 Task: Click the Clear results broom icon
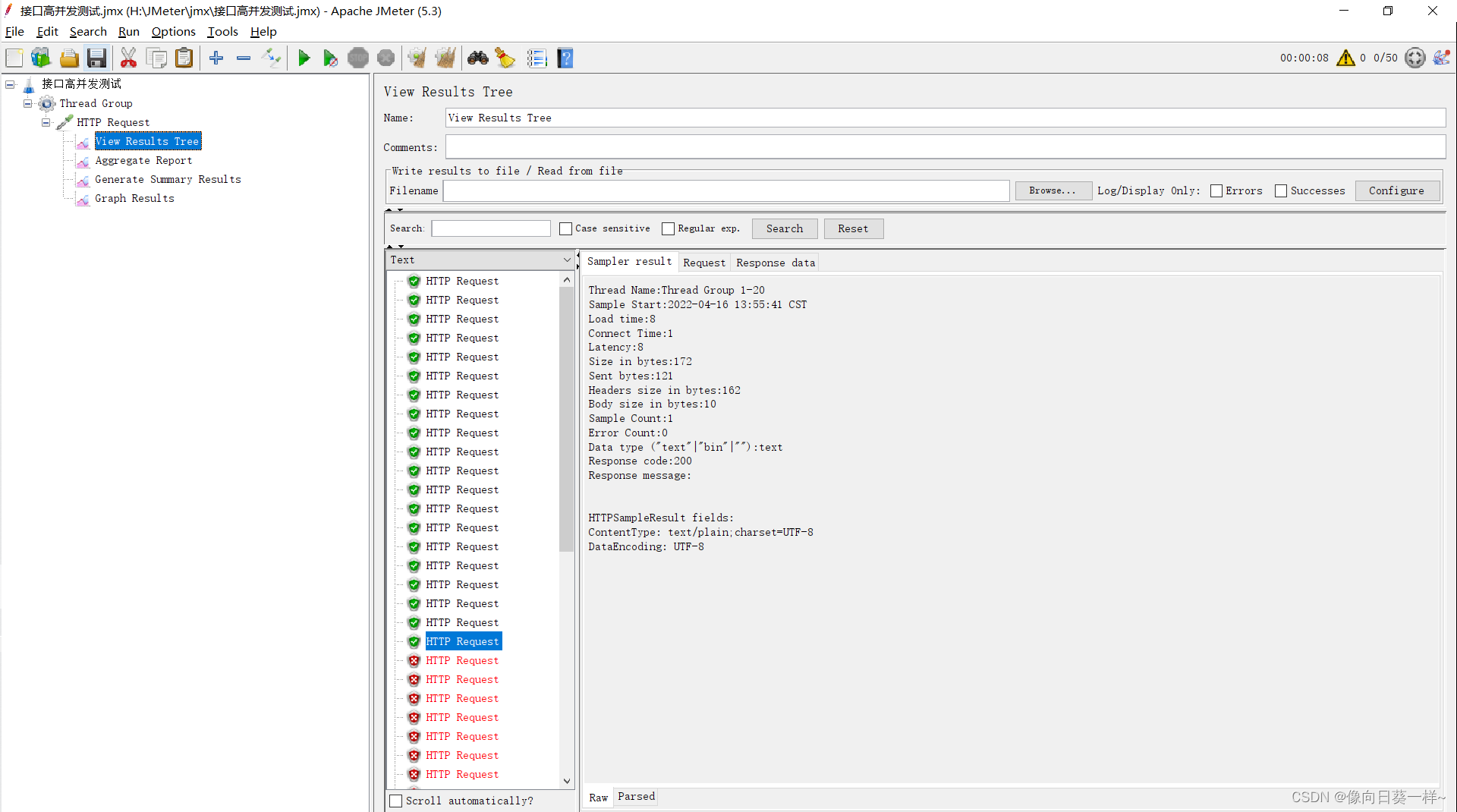[x=417, y=58]
